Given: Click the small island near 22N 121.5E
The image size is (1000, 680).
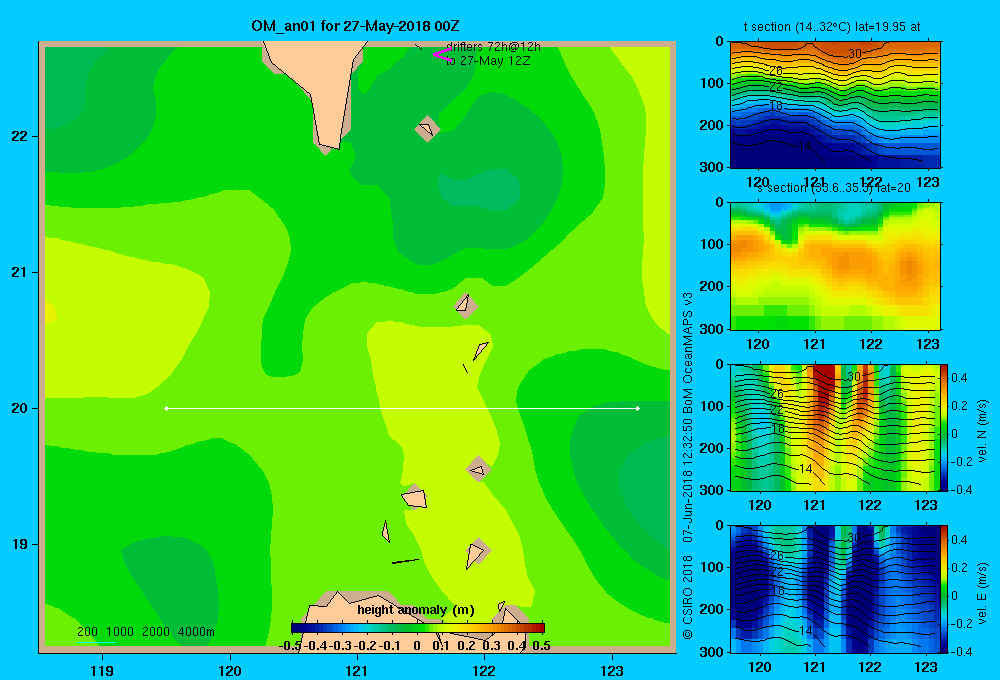Looking at the screenshot, I should 427,129.
